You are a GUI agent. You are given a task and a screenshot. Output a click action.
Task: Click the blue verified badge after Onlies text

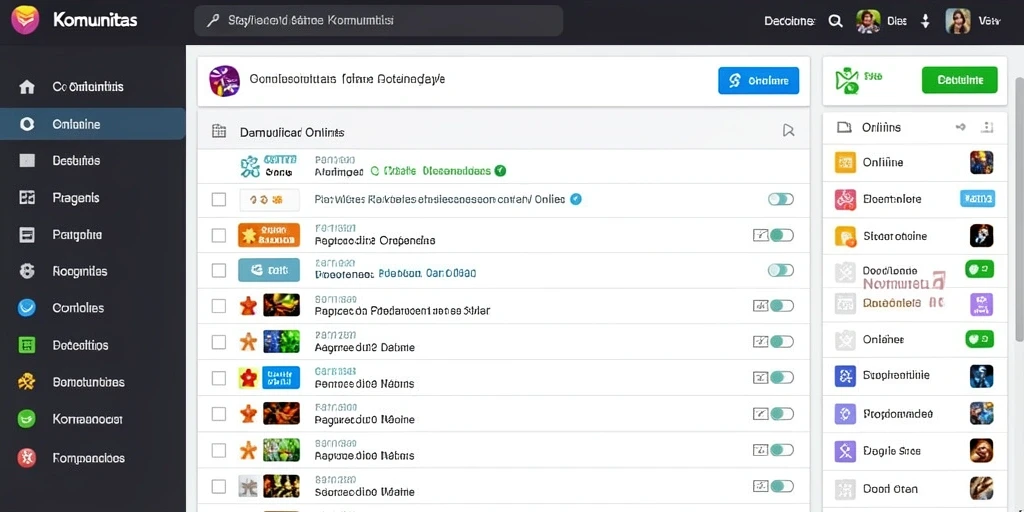[575, 199]
